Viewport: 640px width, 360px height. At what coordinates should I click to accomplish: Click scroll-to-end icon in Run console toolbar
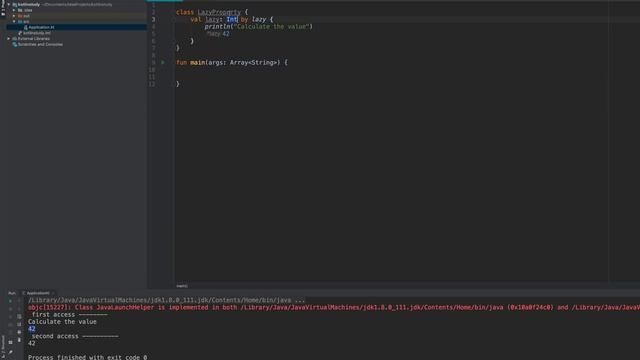click(x=19, y=324)
